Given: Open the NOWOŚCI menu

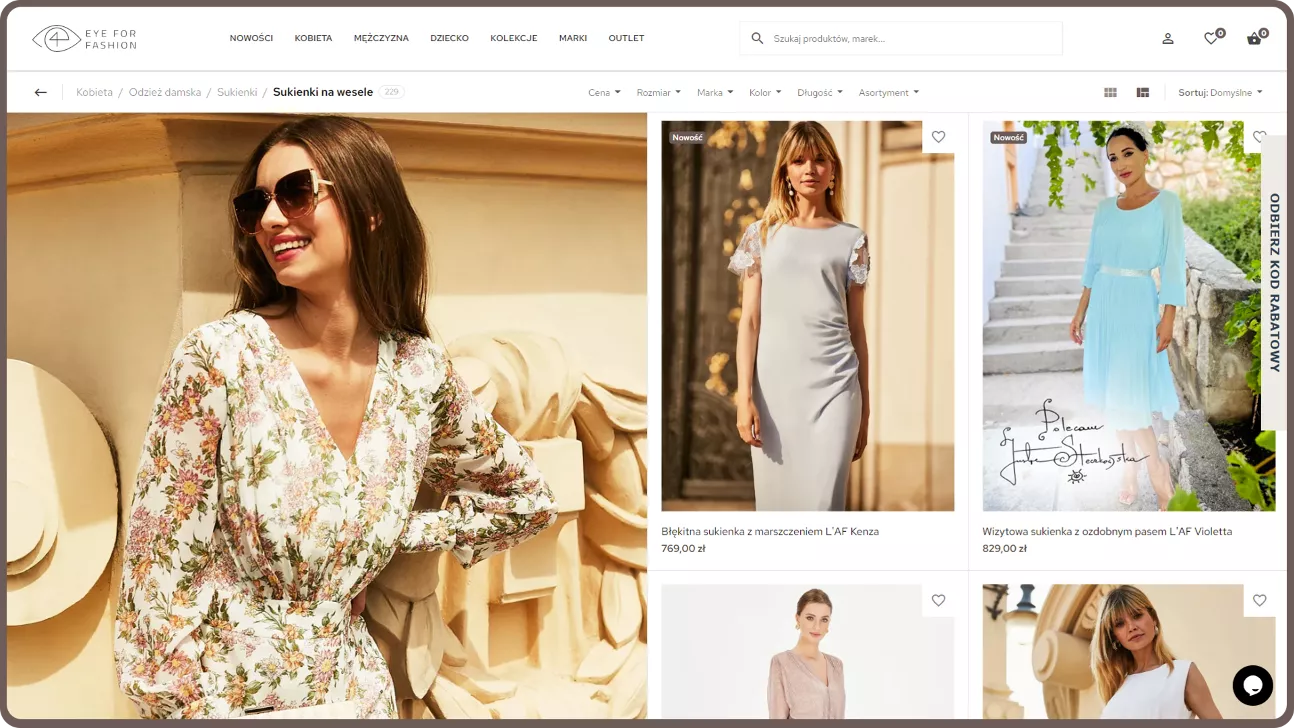Looking at the screenshot, I should 251,38.
